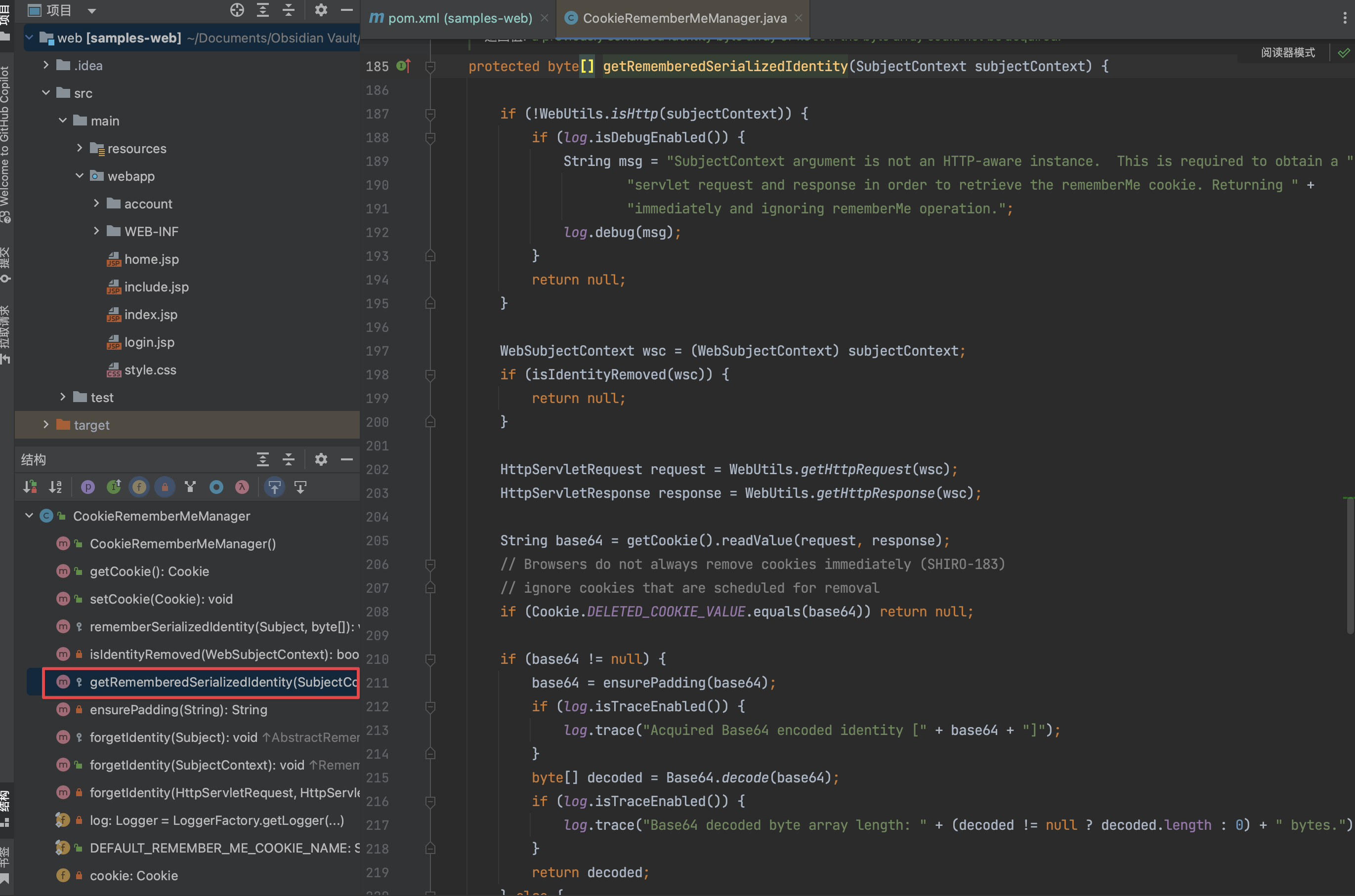Toggle show fields (f) filter
Viewport: 1355px width, 896px height.
pyautogui.click(x=139, y=487)
